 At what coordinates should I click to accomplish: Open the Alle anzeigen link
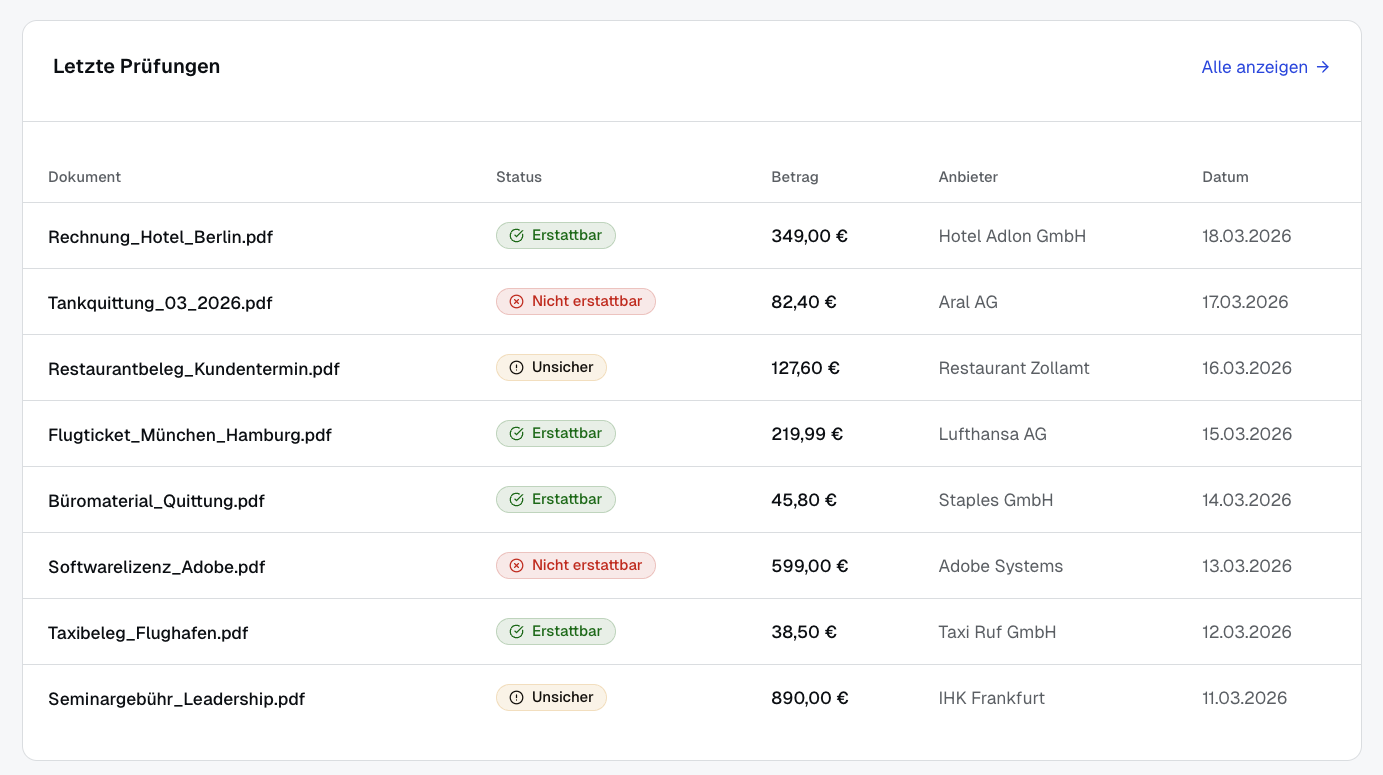(1254, 67)
